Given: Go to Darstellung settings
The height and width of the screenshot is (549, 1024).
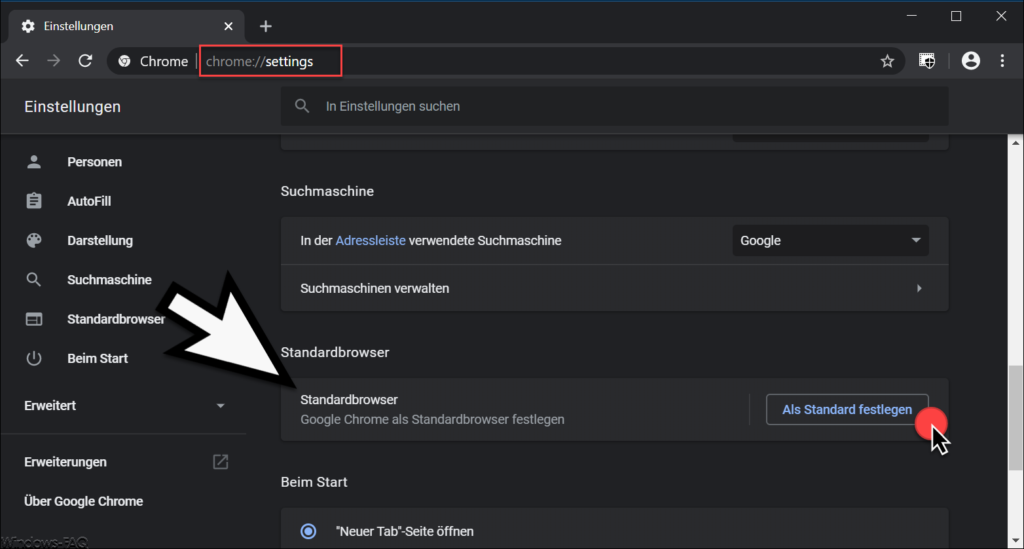Looking at the screenshot, I should (x=100, y=240).
